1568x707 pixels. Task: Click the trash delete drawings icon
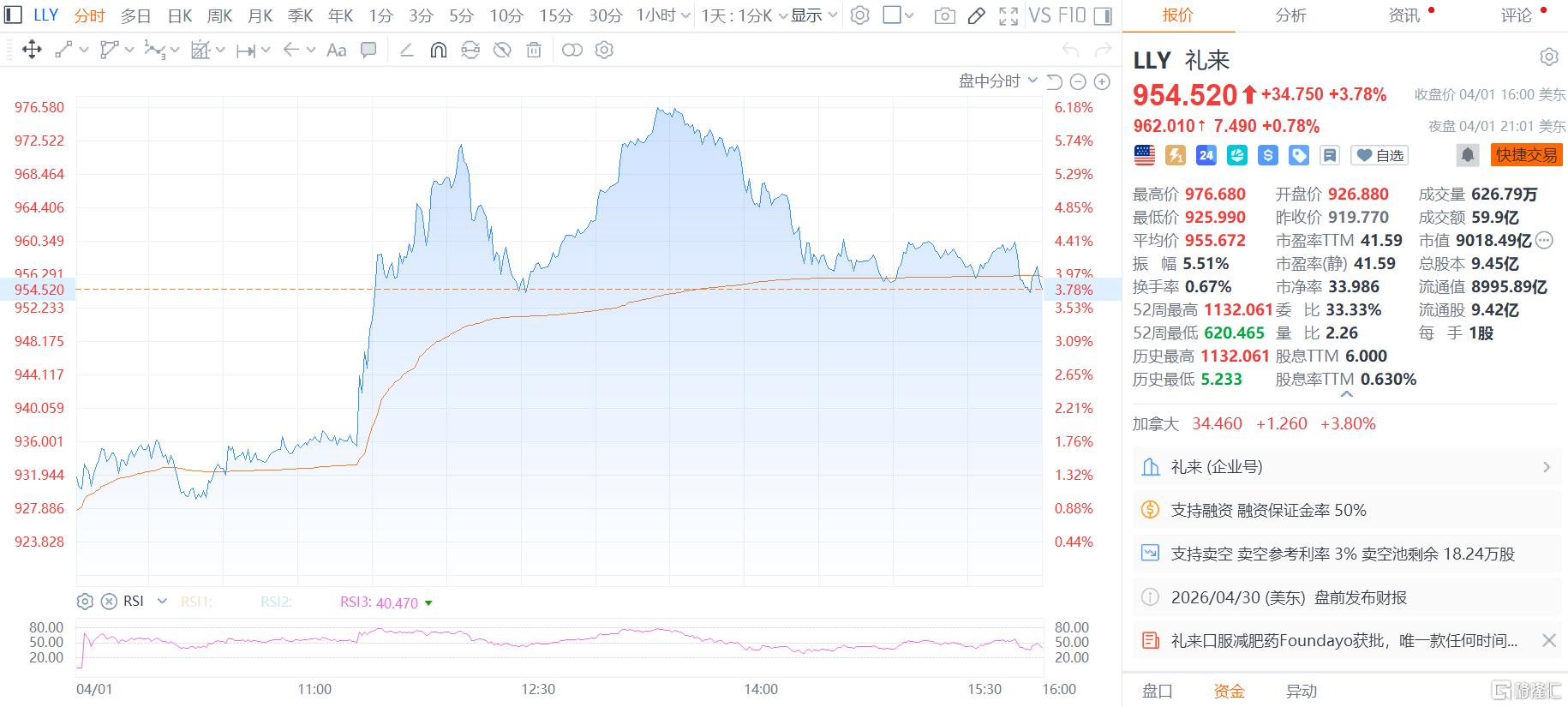click(534, 51)
